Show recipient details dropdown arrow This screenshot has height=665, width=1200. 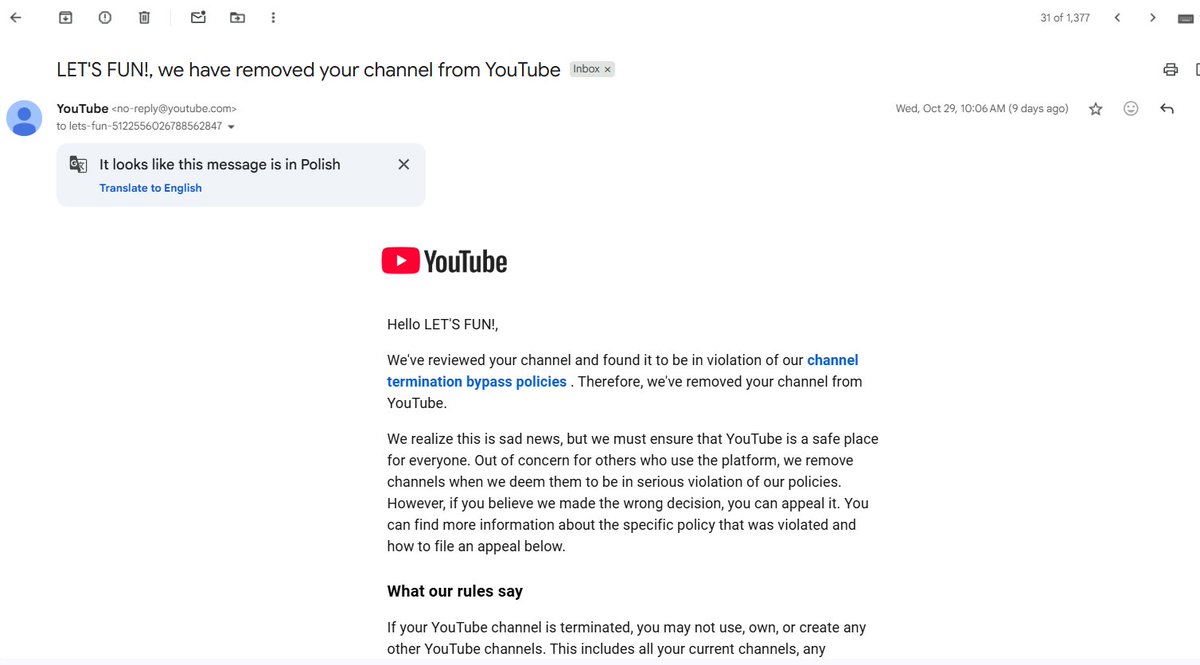coord(231,127)
